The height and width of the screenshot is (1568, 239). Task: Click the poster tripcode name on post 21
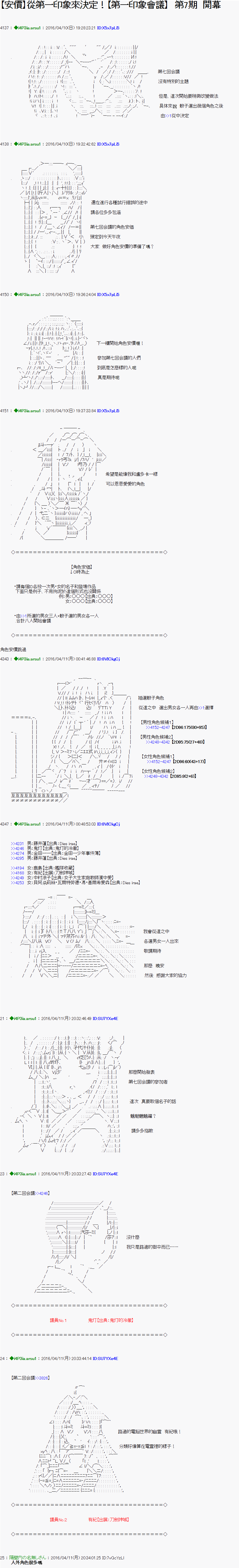23,1018
